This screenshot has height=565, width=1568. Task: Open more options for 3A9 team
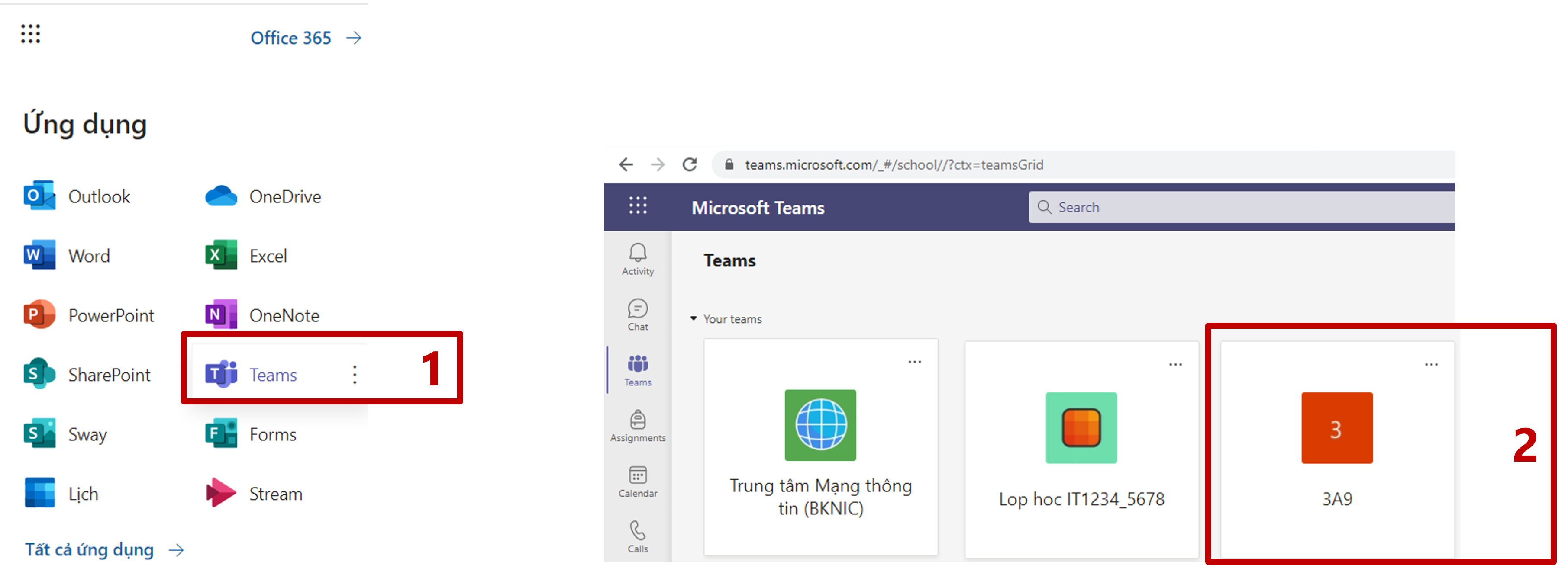[1431, 364]
